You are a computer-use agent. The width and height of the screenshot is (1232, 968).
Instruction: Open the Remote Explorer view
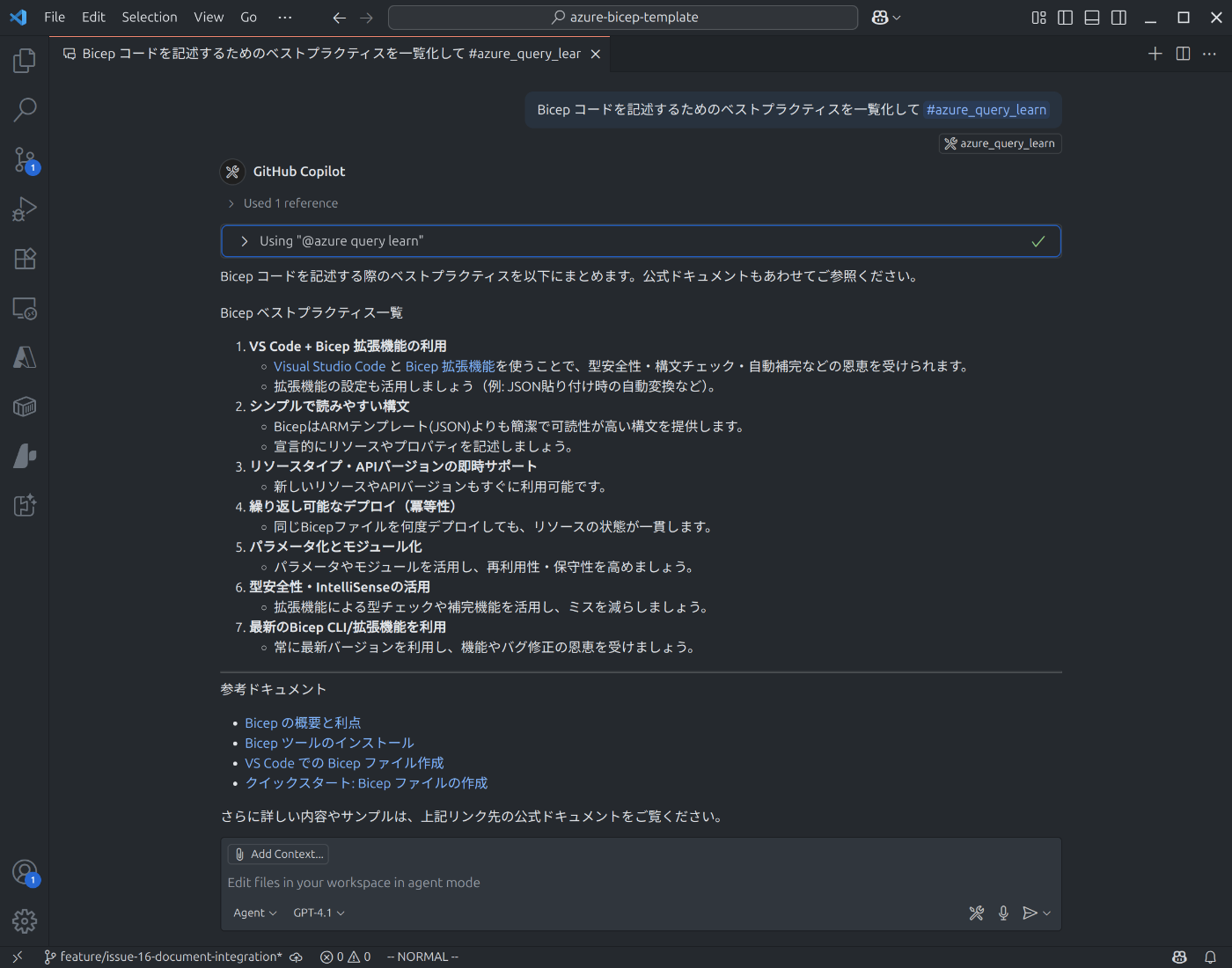(x=25, y=308)
